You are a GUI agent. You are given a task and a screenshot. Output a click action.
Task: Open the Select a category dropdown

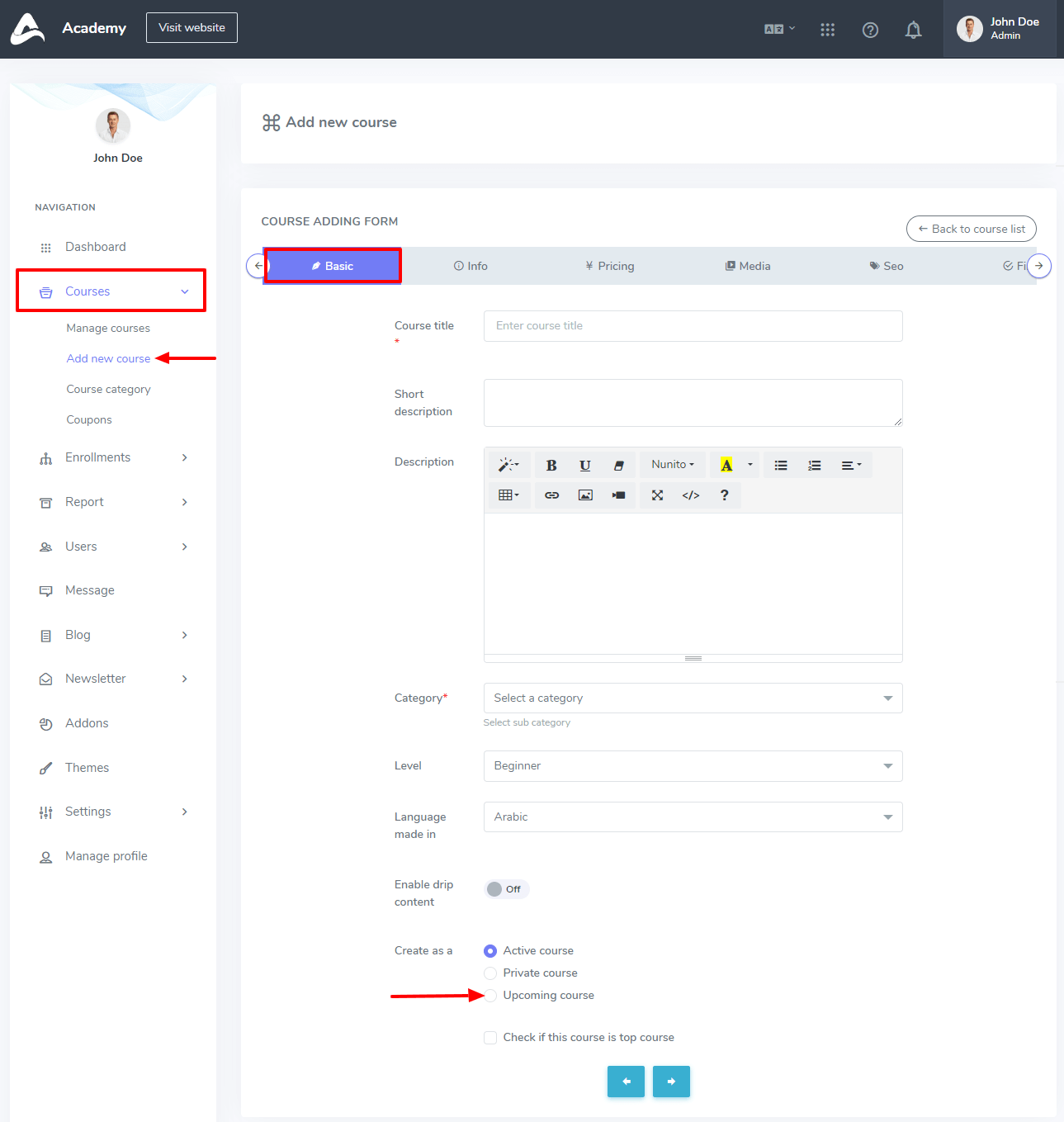(693, 698)
